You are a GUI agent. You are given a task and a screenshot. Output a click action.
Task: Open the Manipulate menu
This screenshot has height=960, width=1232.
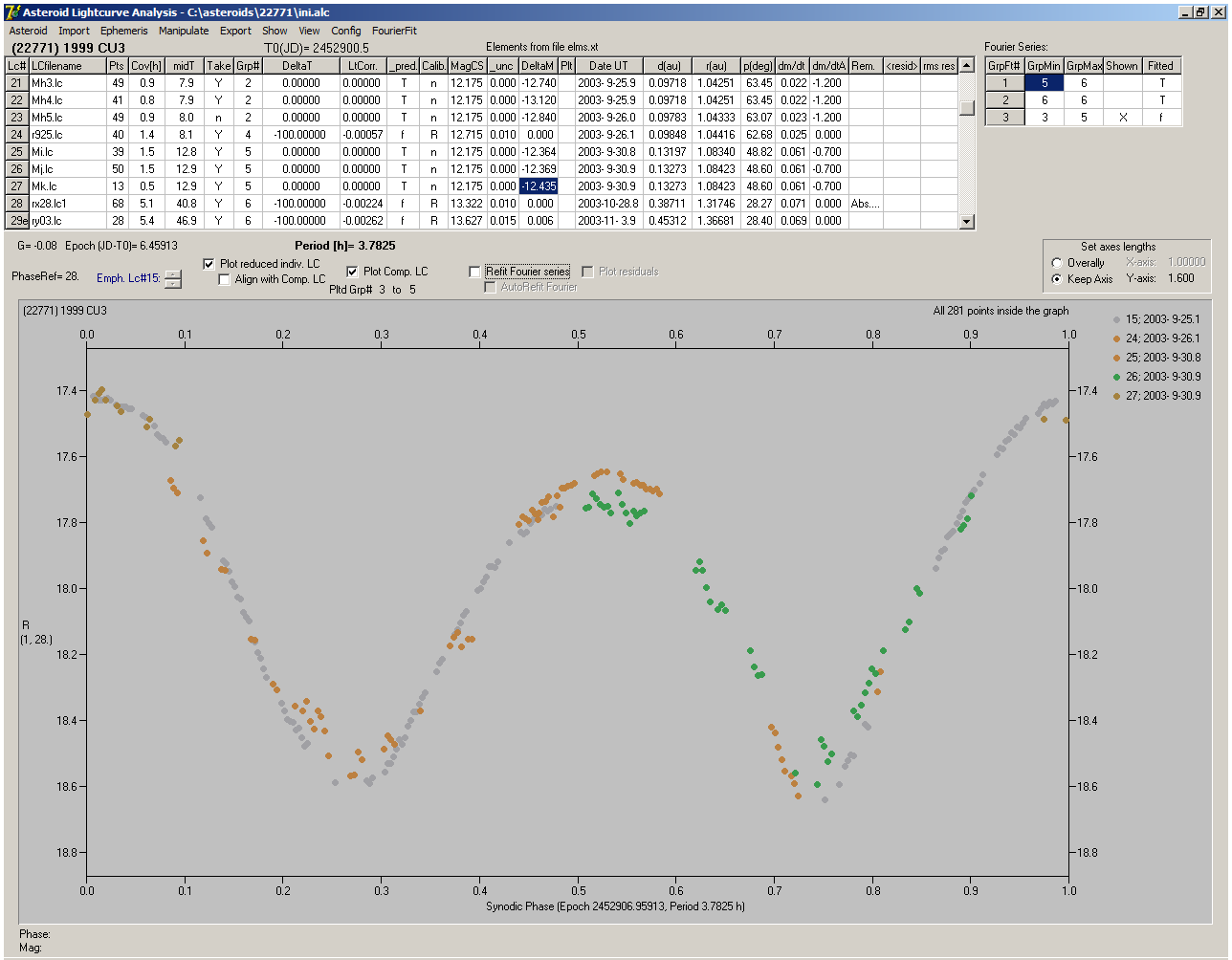pyautogui.click(x=184, y=31)
